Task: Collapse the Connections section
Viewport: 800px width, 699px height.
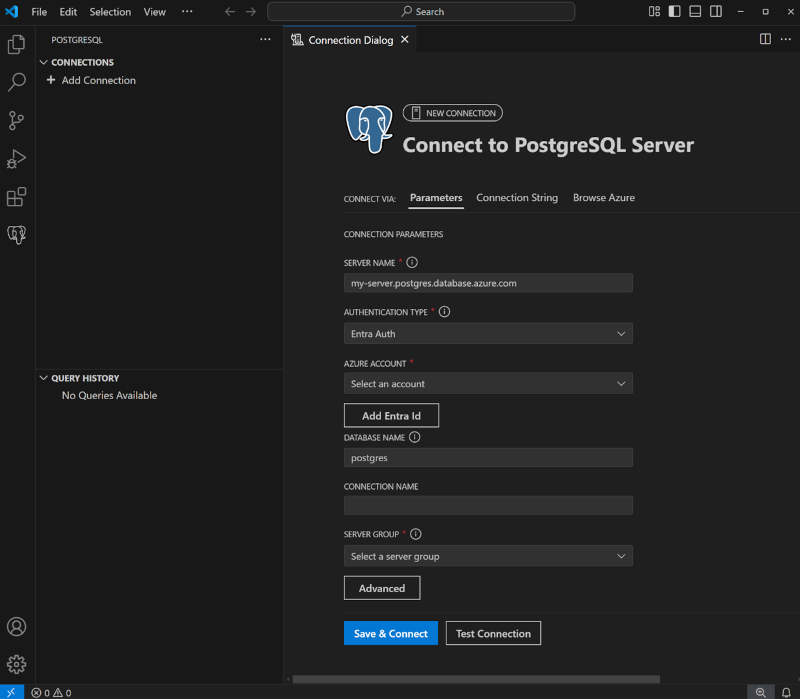Action: click(44, 62)
